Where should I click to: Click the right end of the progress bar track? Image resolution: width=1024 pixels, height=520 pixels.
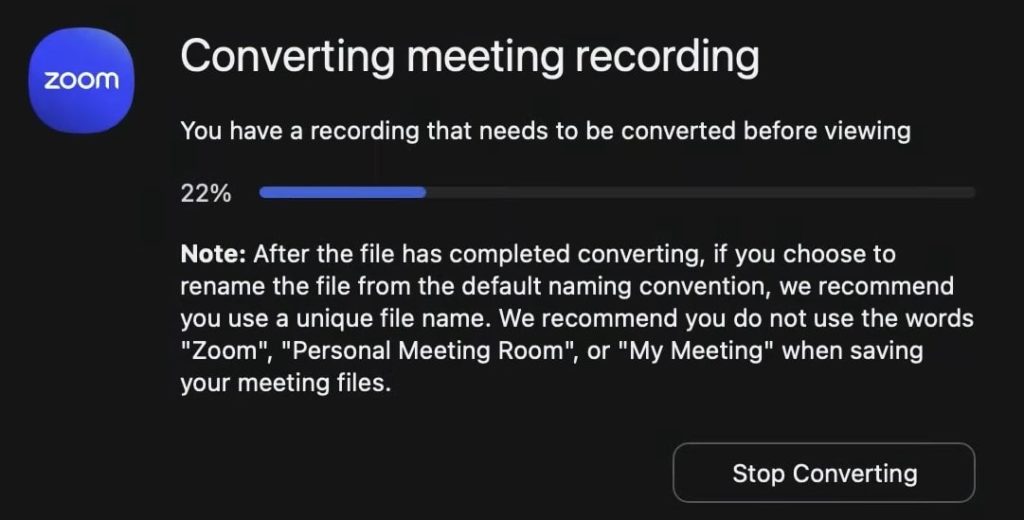click(x=968, y=192)
